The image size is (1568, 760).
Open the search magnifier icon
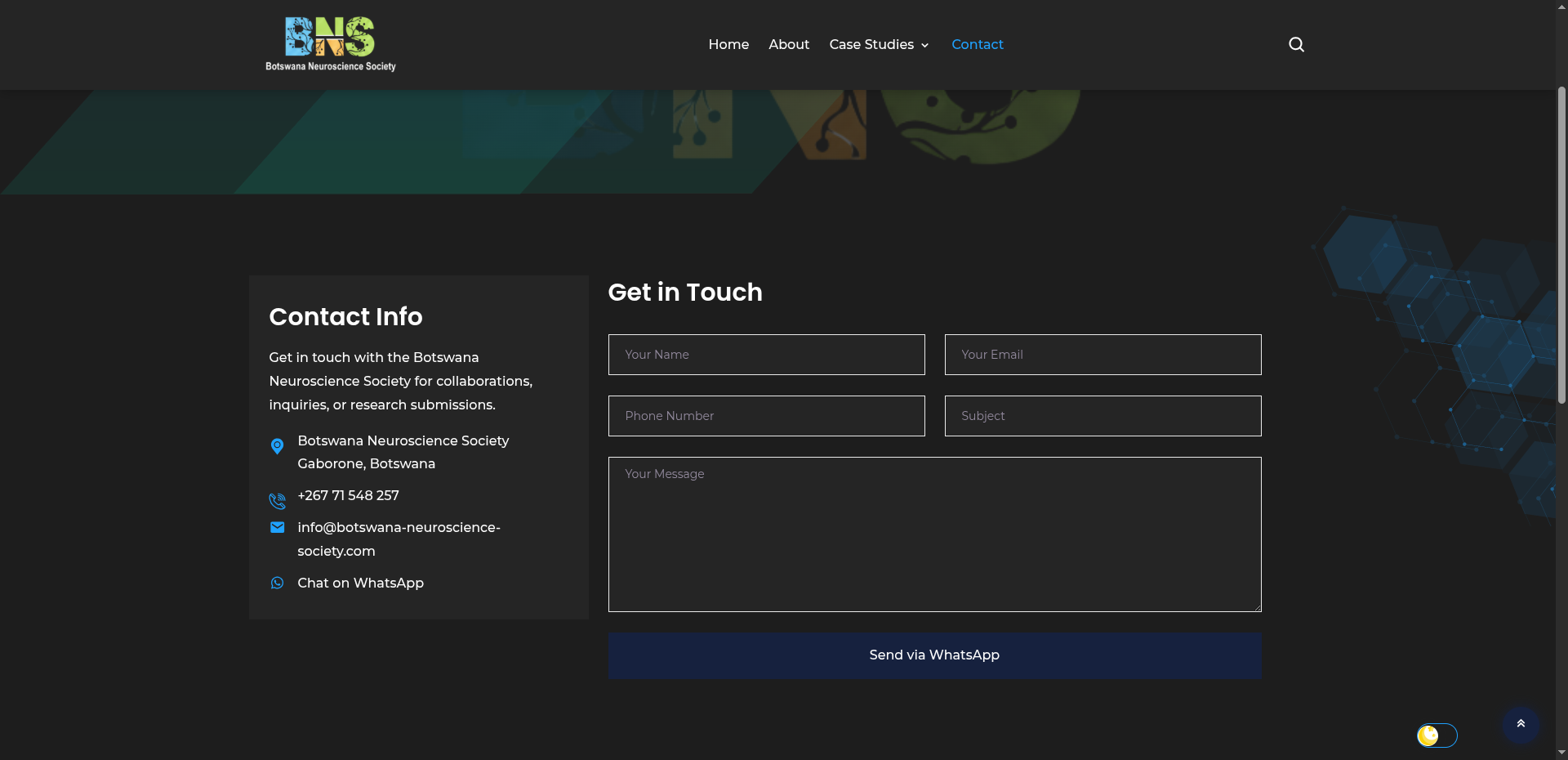point(1296,44)
